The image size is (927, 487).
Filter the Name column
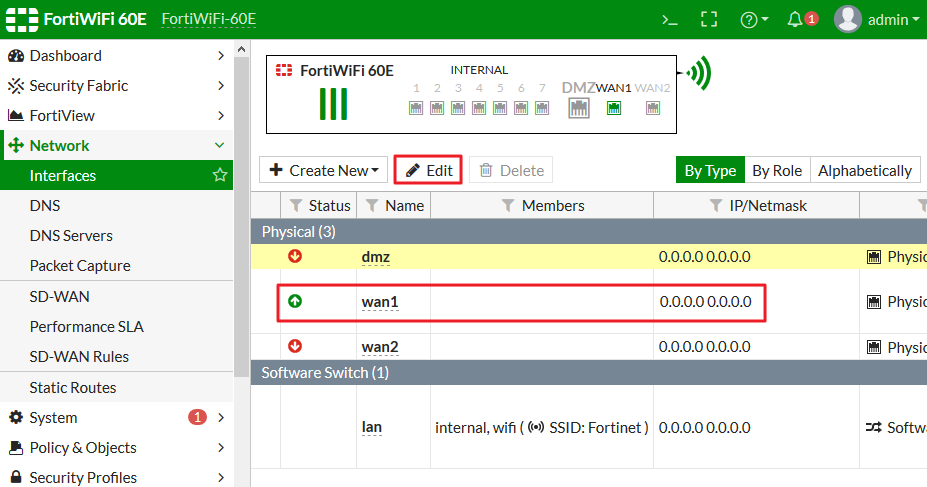coord(372,205)
